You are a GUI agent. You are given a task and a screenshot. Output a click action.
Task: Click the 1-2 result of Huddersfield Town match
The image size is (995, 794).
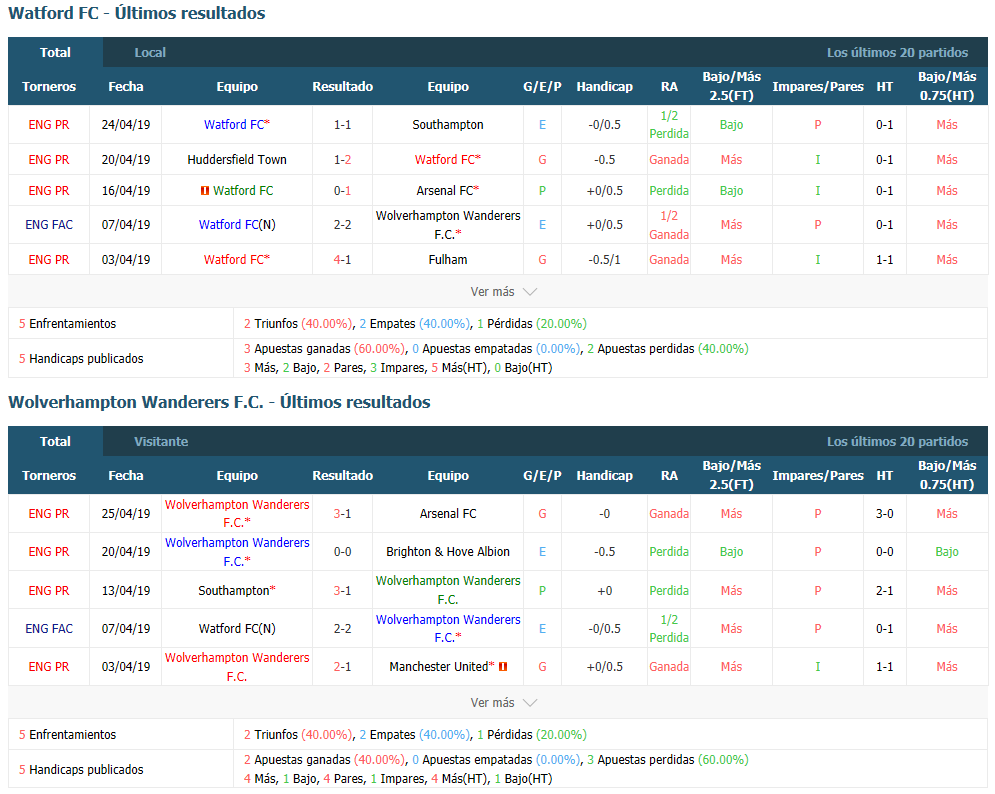pyautogui.click(x=343, y=160)
